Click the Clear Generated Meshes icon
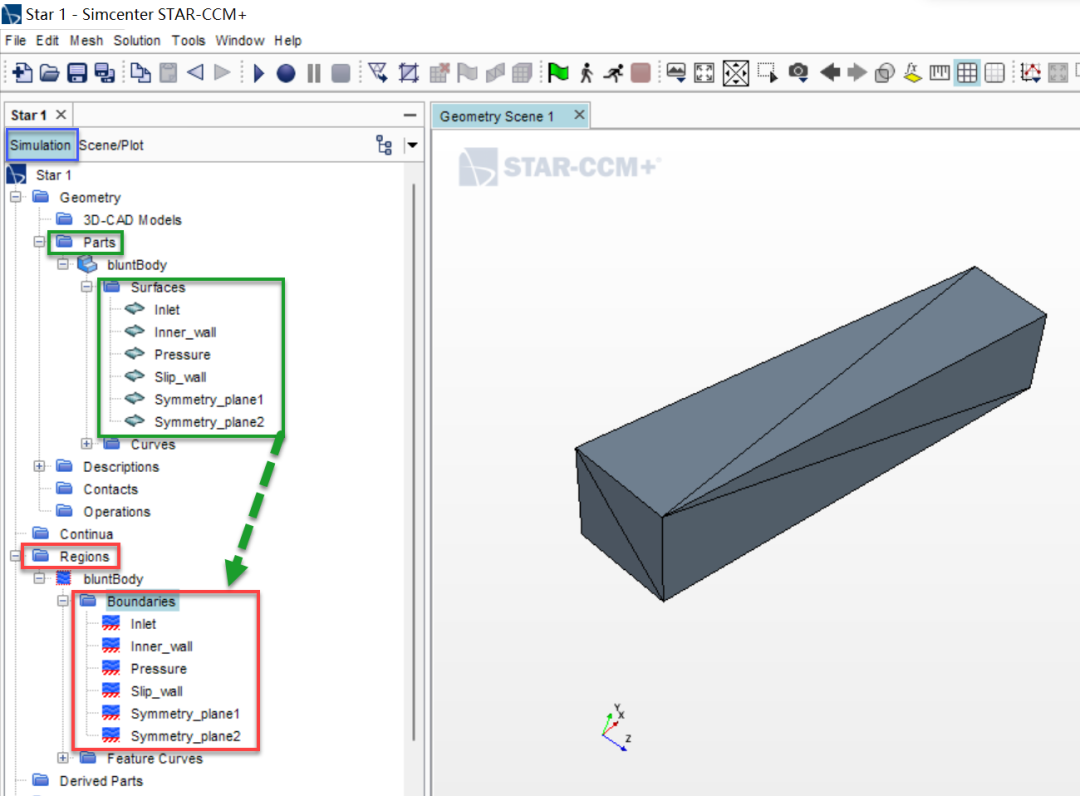 point(439,72)
